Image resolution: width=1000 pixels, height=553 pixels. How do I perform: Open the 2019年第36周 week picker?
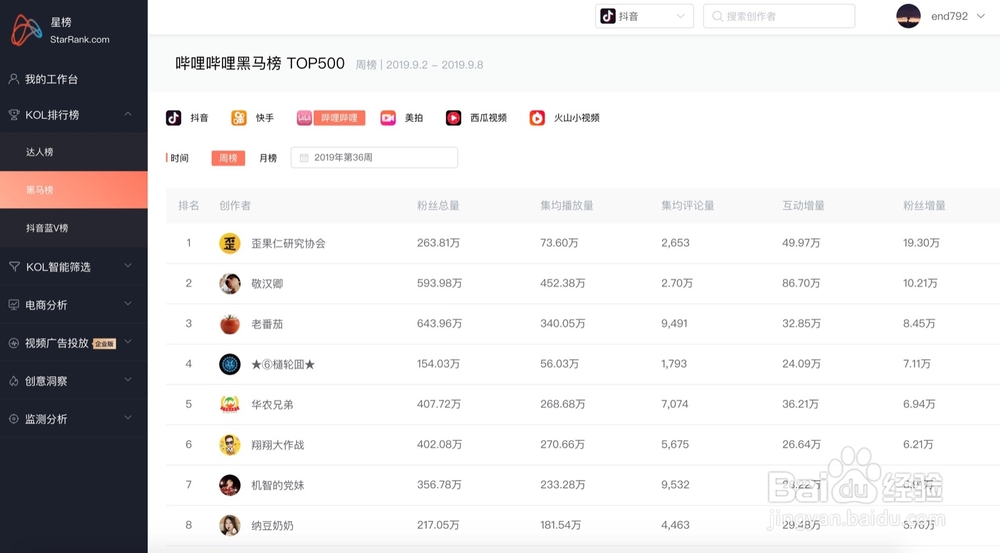(374, 158)
